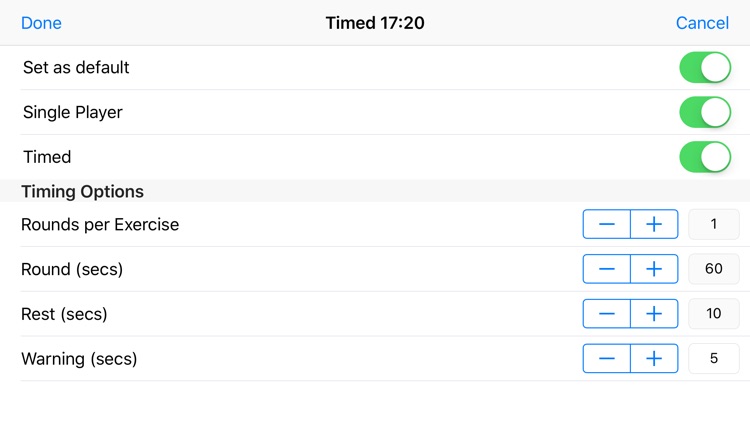Increase Rounds per Exercise with plus
This screenshot has width=750, height=422.
click(x=654, y=225)
